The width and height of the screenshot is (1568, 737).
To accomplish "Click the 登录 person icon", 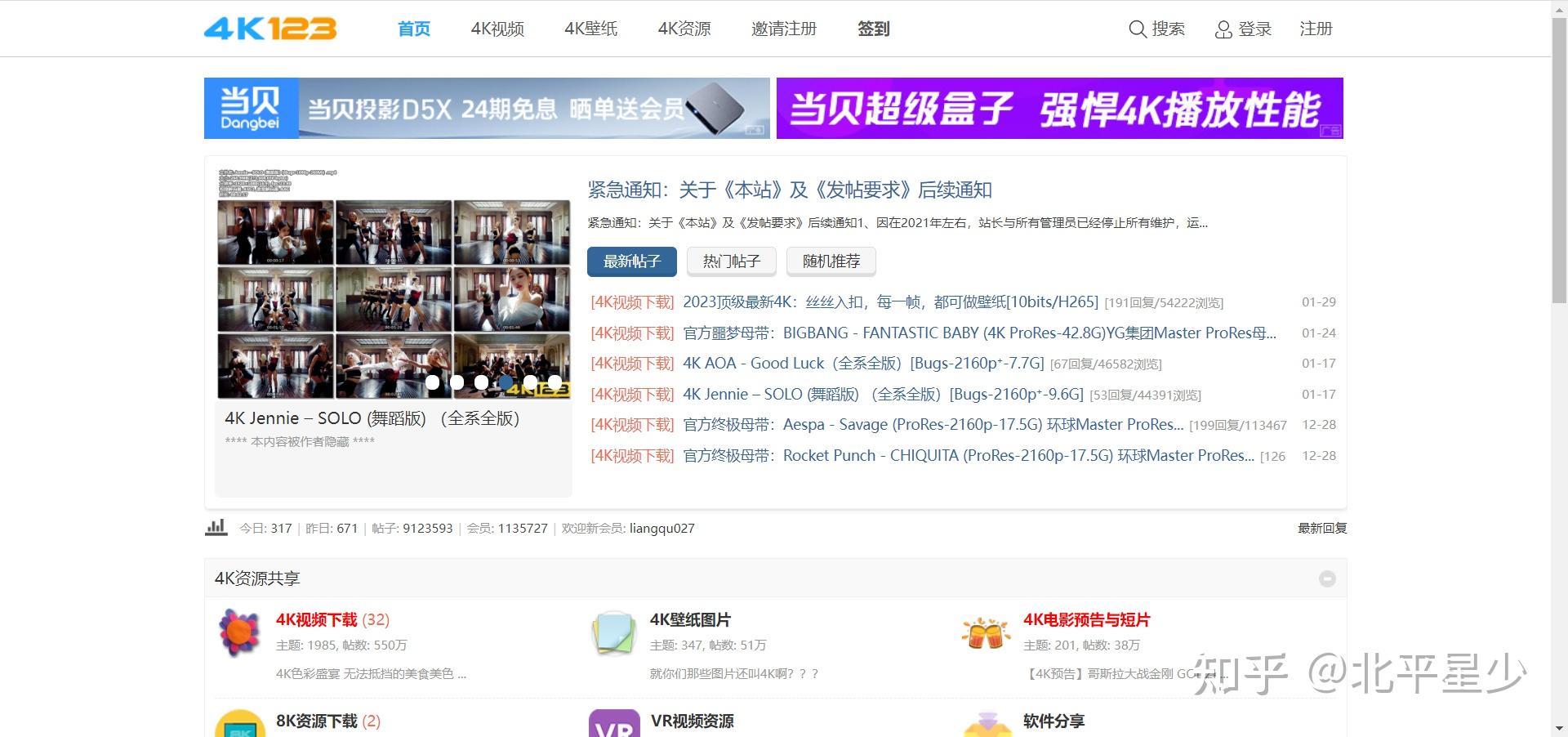I will [x=1223, y=29].
